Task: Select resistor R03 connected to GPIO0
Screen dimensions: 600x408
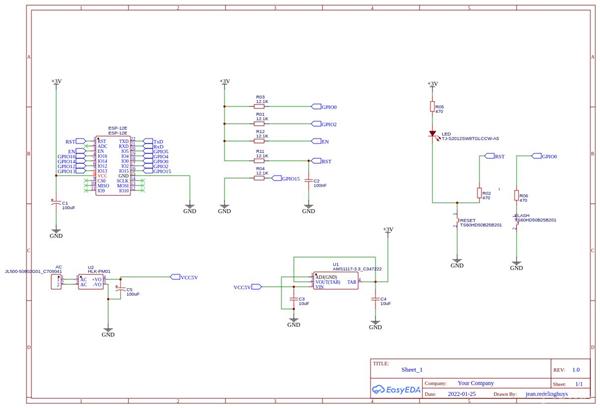Action: pos(259,106)
